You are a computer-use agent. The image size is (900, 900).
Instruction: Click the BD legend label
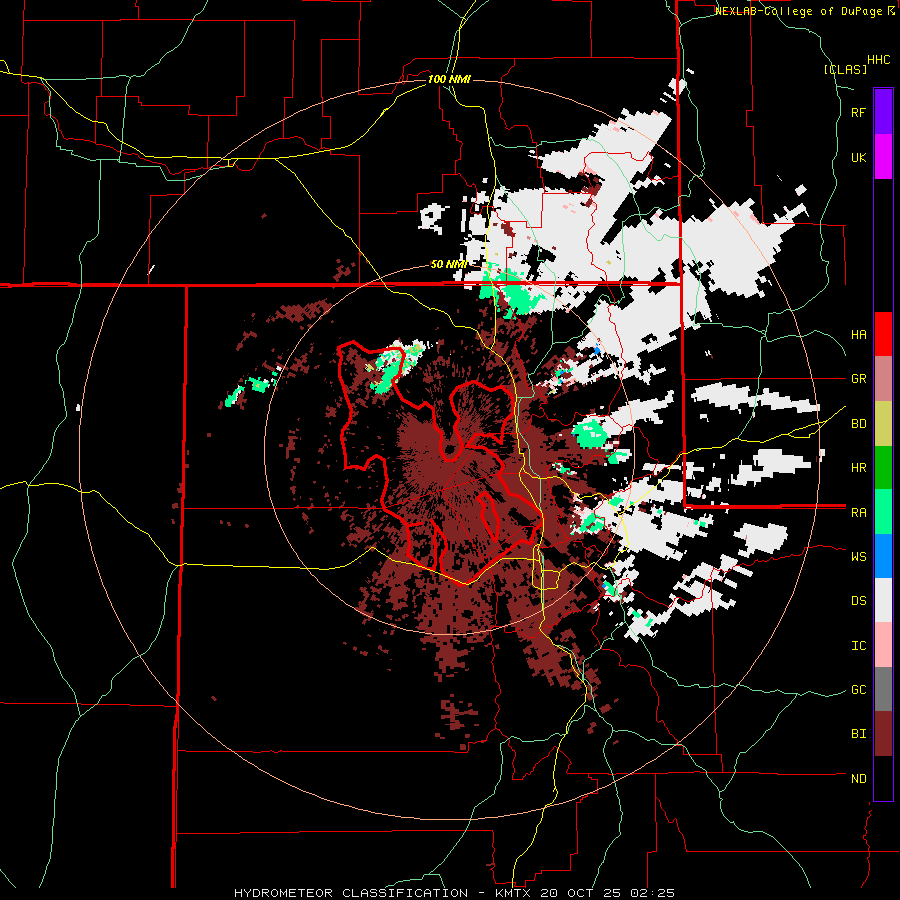coord(858,424)
